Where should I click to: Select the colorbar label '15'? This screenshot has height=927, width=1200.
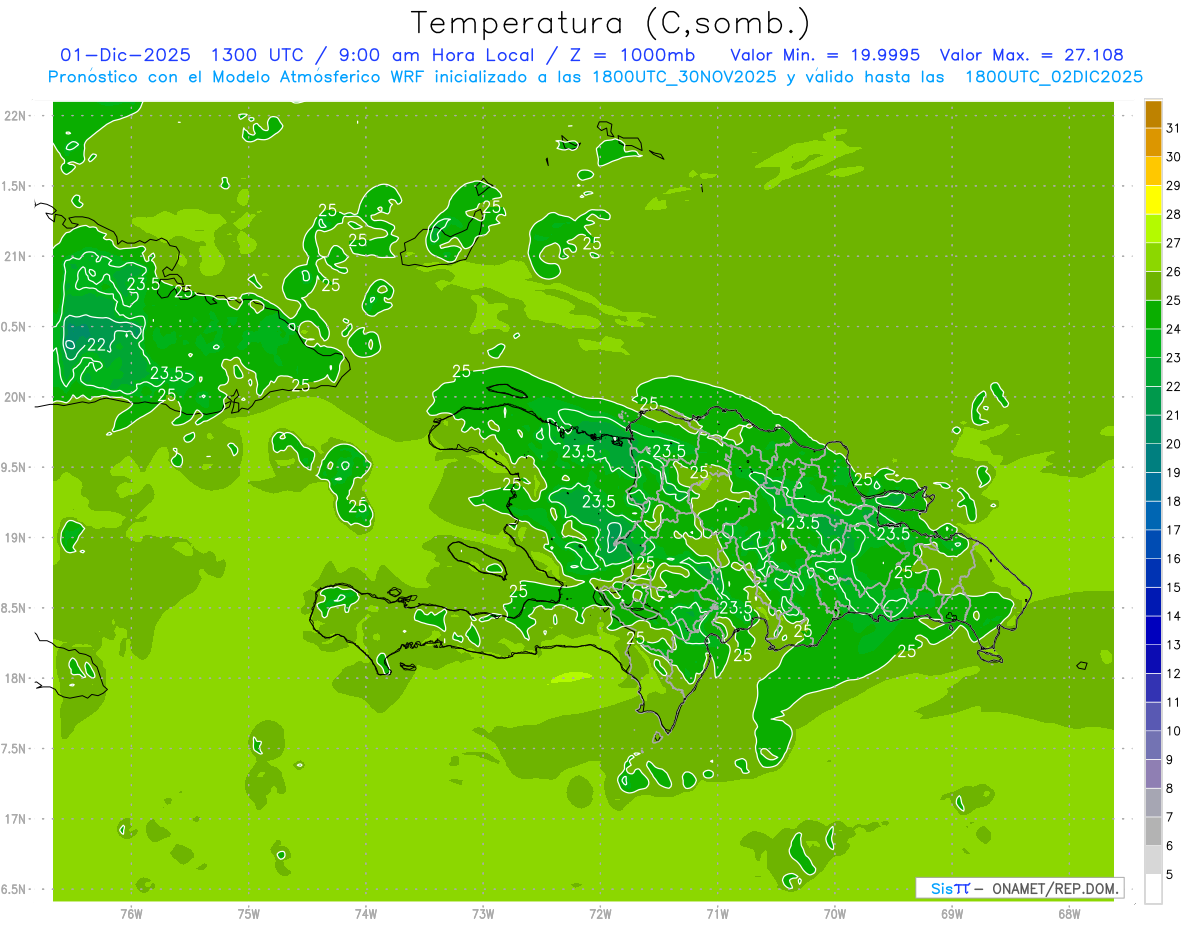(1174, 587)
